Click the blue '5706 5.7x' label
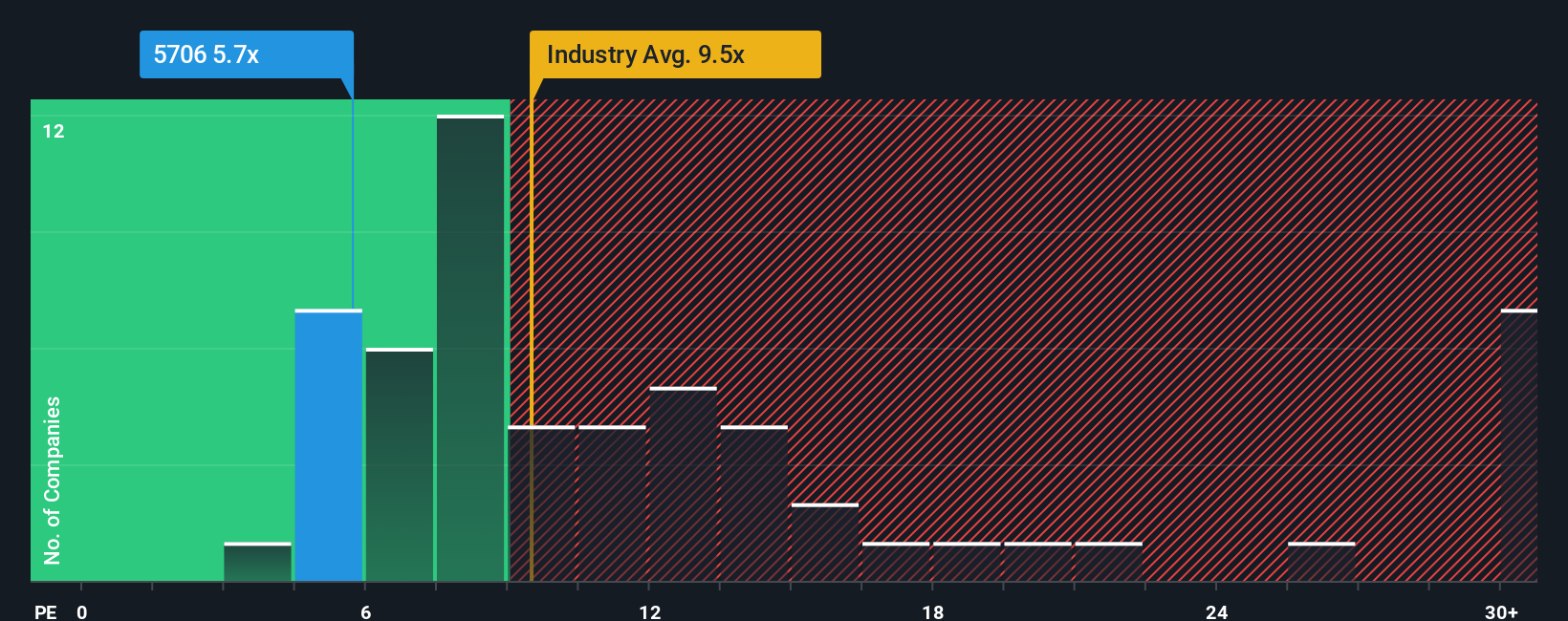Viewport: 1568px width, 621px height. pyautogui.click(x=247, y=54)
